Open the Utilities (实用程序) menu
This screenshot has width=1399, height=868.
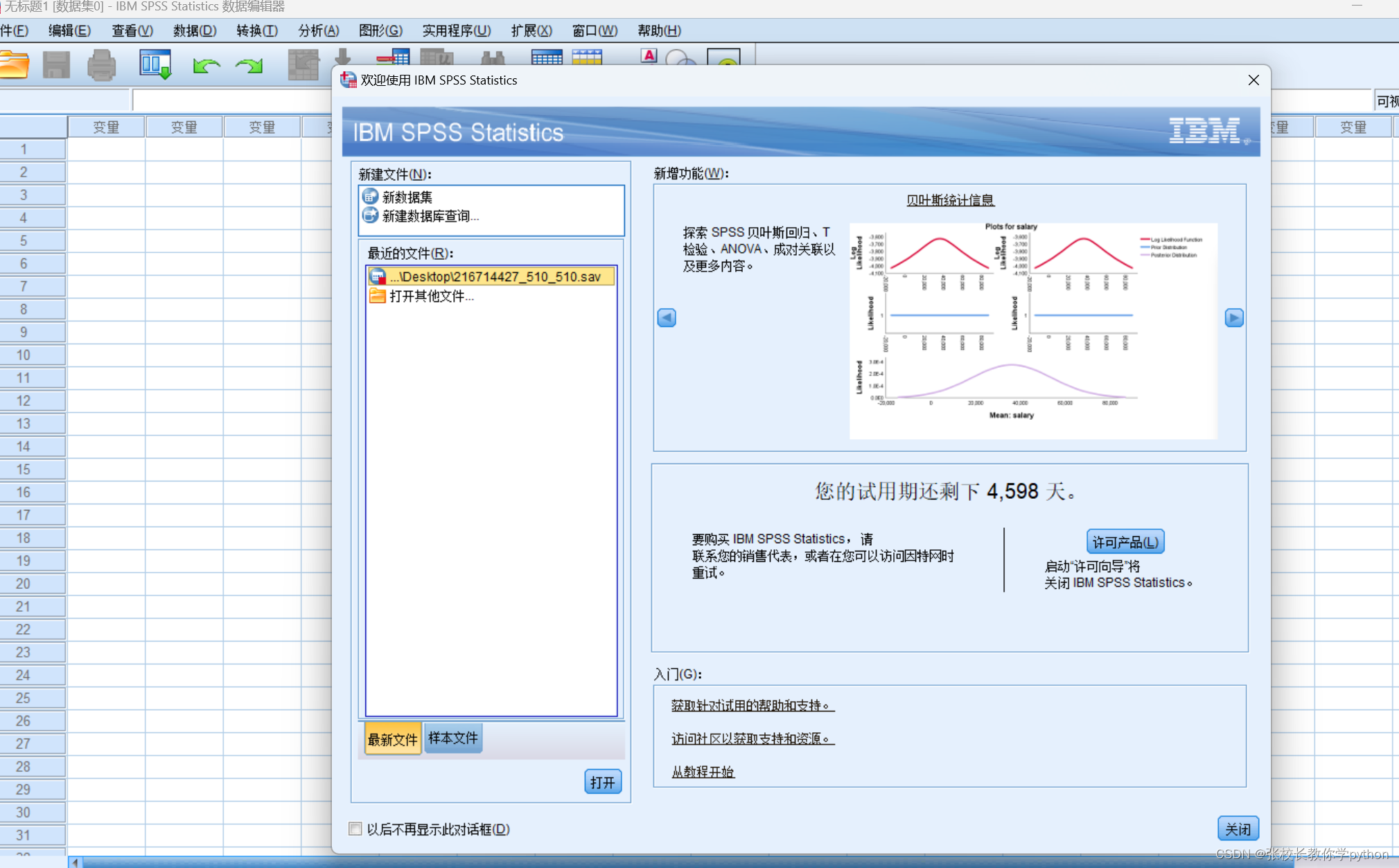click(457, 30)
